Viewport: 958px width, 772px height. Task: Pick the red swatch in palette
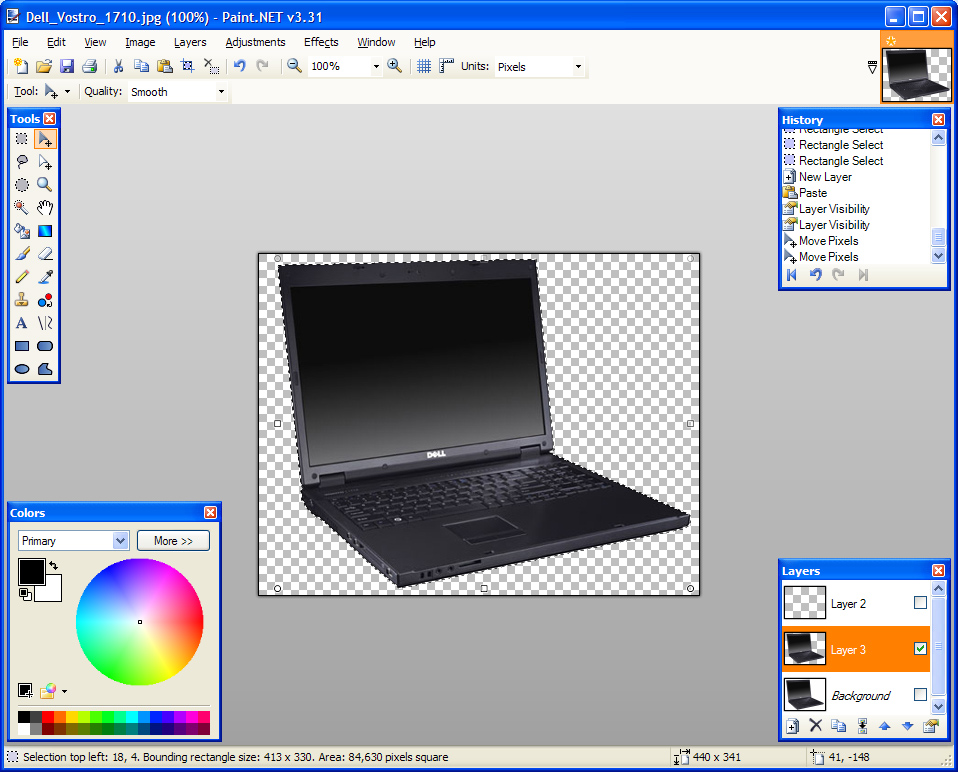pos(48,716)
